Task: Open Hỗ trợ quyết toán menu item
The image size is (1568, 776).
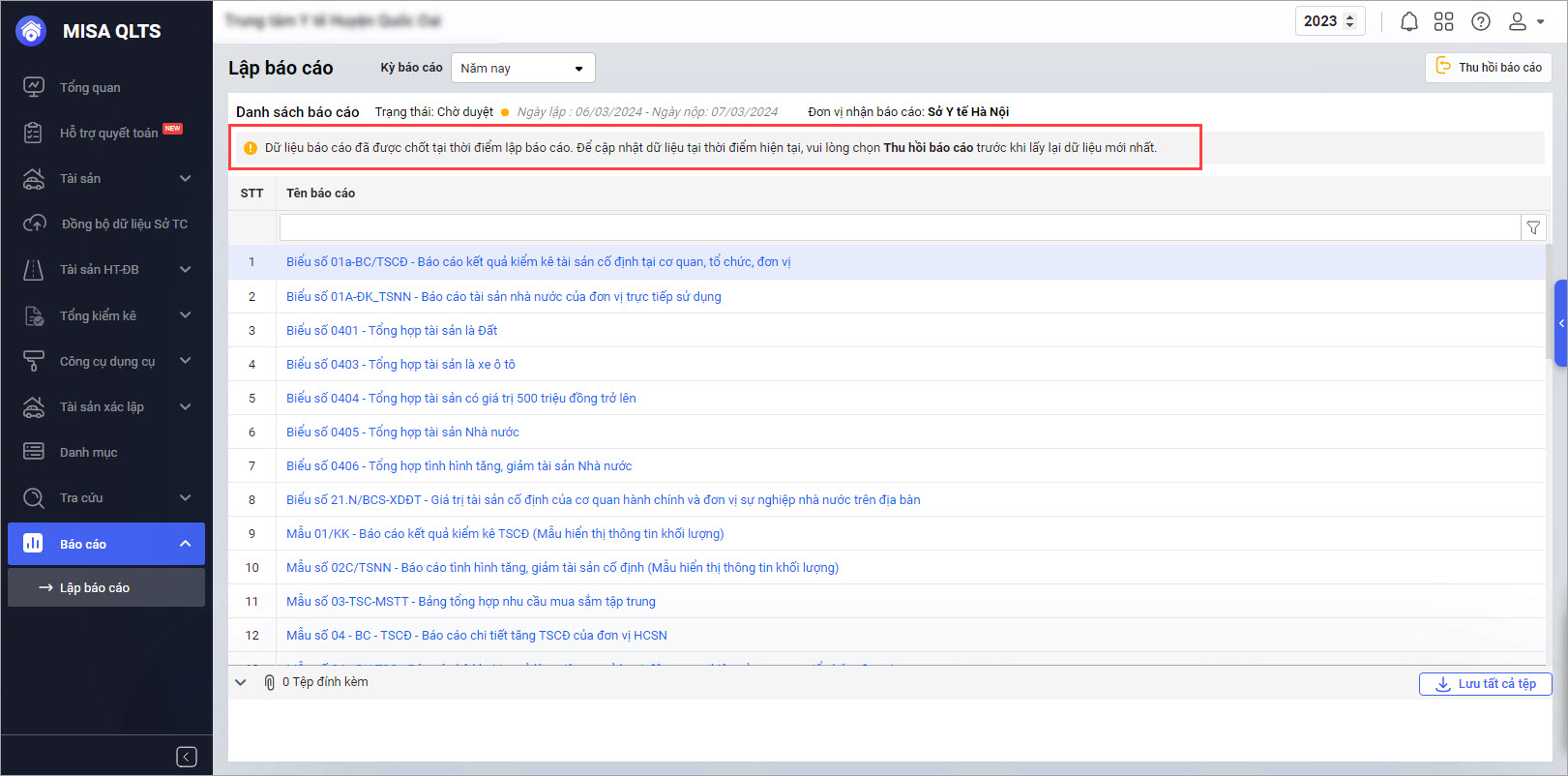Action: coord(108,133)
